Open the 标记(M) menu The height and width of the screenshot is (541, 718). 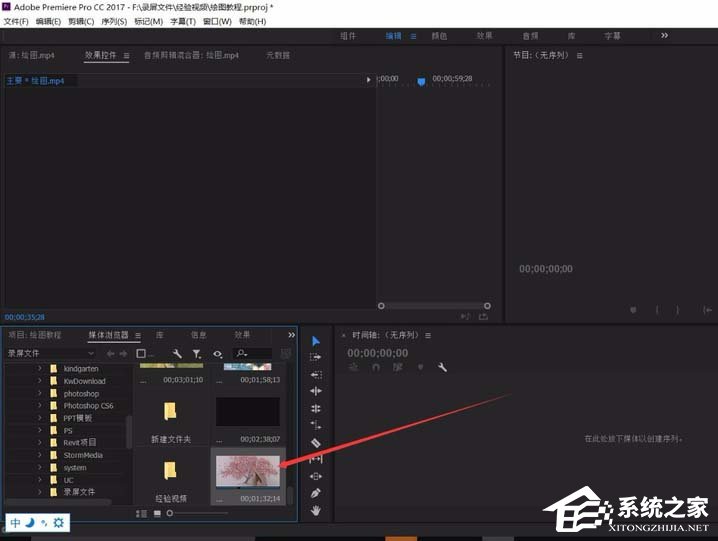(148, 22)
